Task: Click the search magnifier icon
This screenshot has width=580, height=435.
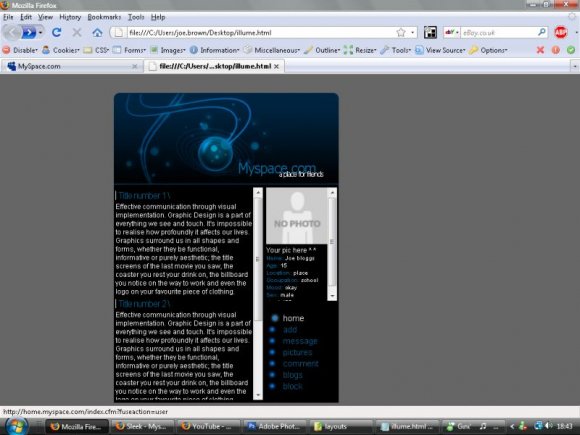Action: point(542,32)
